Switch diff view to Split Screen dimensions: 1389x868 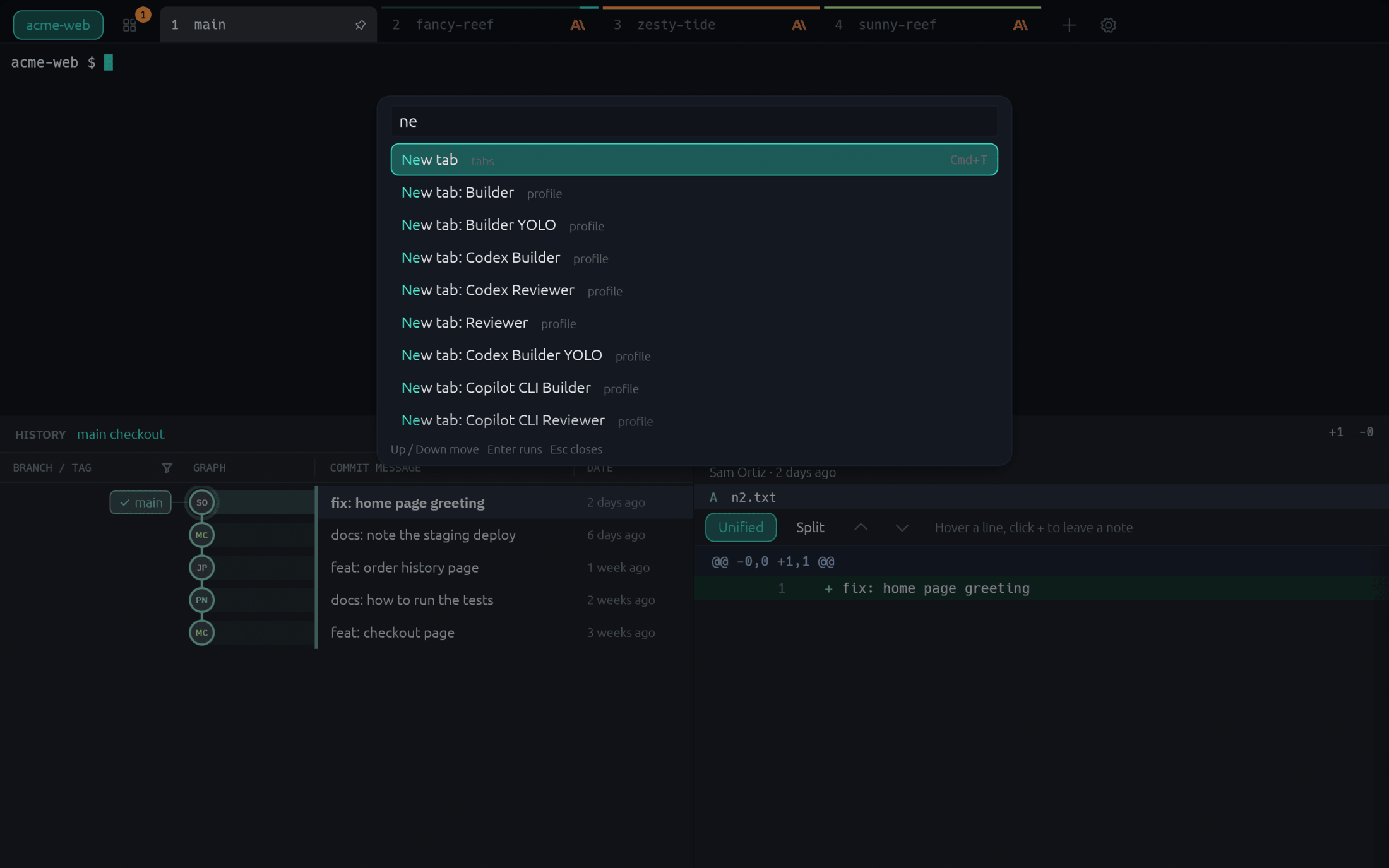click(810, 527)
